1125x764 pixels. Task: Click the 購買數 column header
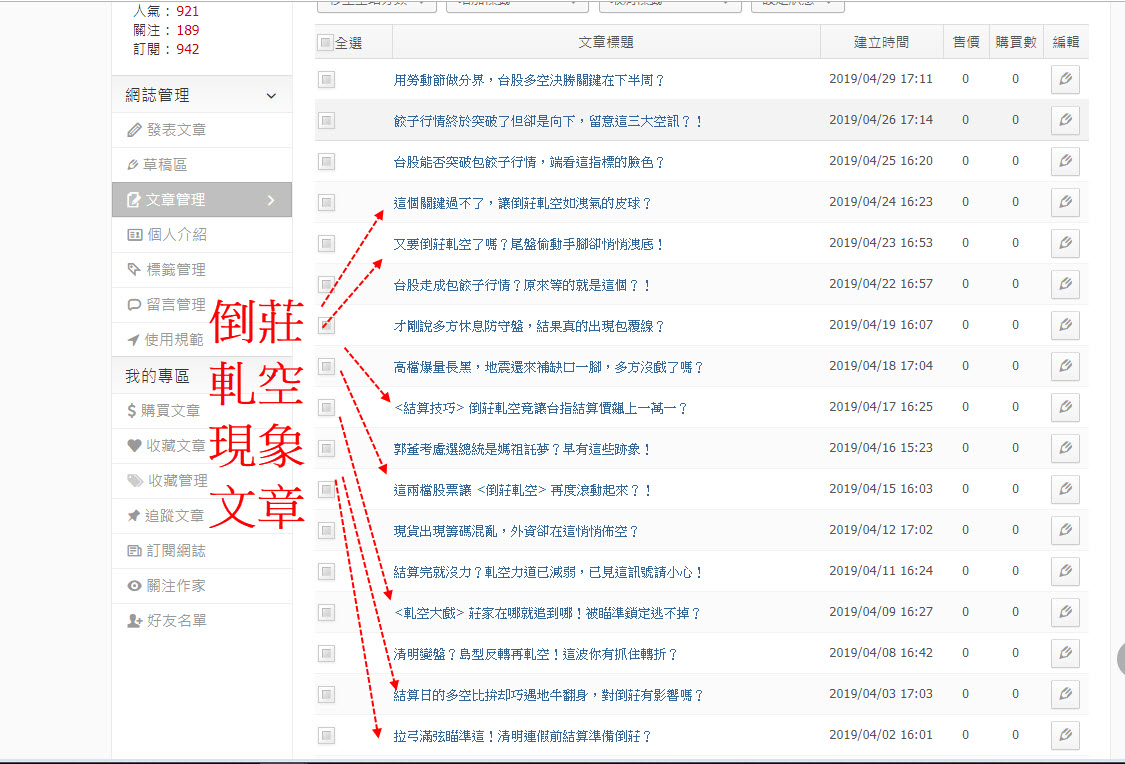click(x=1015, y=42)
